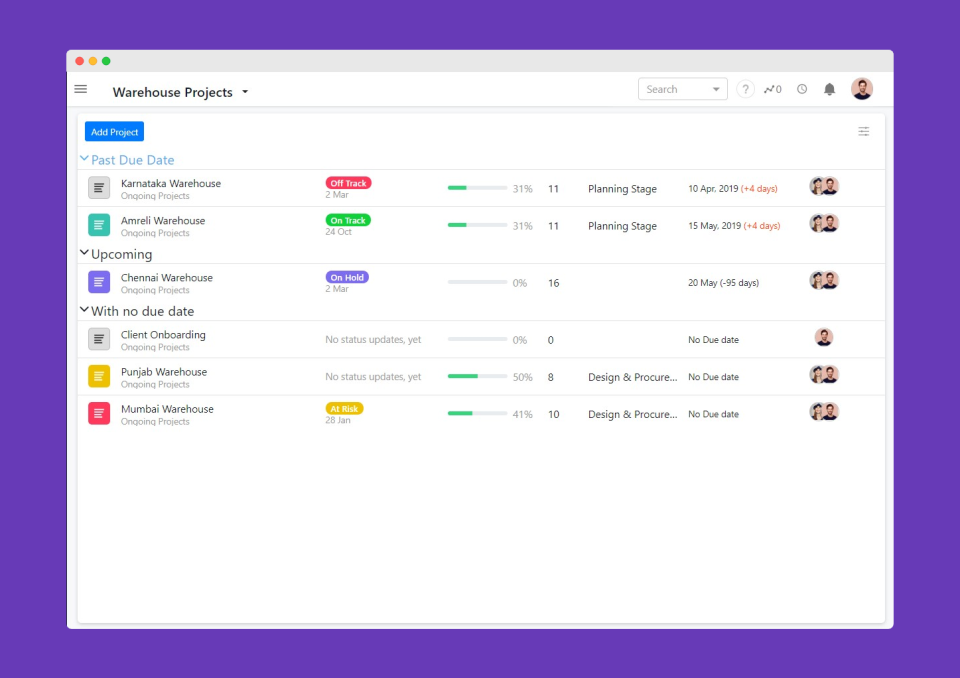This screenshot has width=960, height=678.
Task: Click the Punjab Warehouse progress bar
Action: tap(478, 376)
